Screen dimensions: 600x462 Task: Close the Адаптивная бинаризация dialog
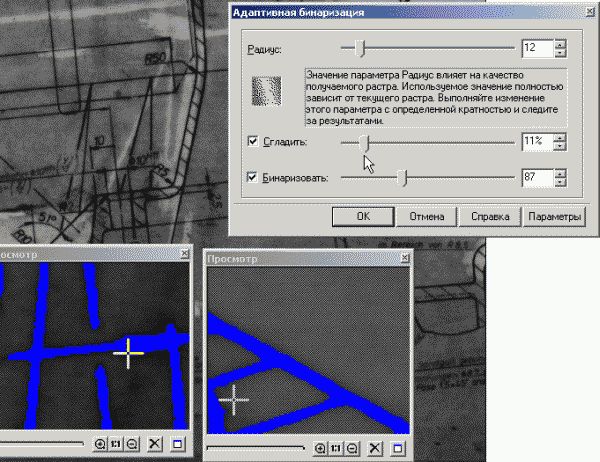pos(591,12)
